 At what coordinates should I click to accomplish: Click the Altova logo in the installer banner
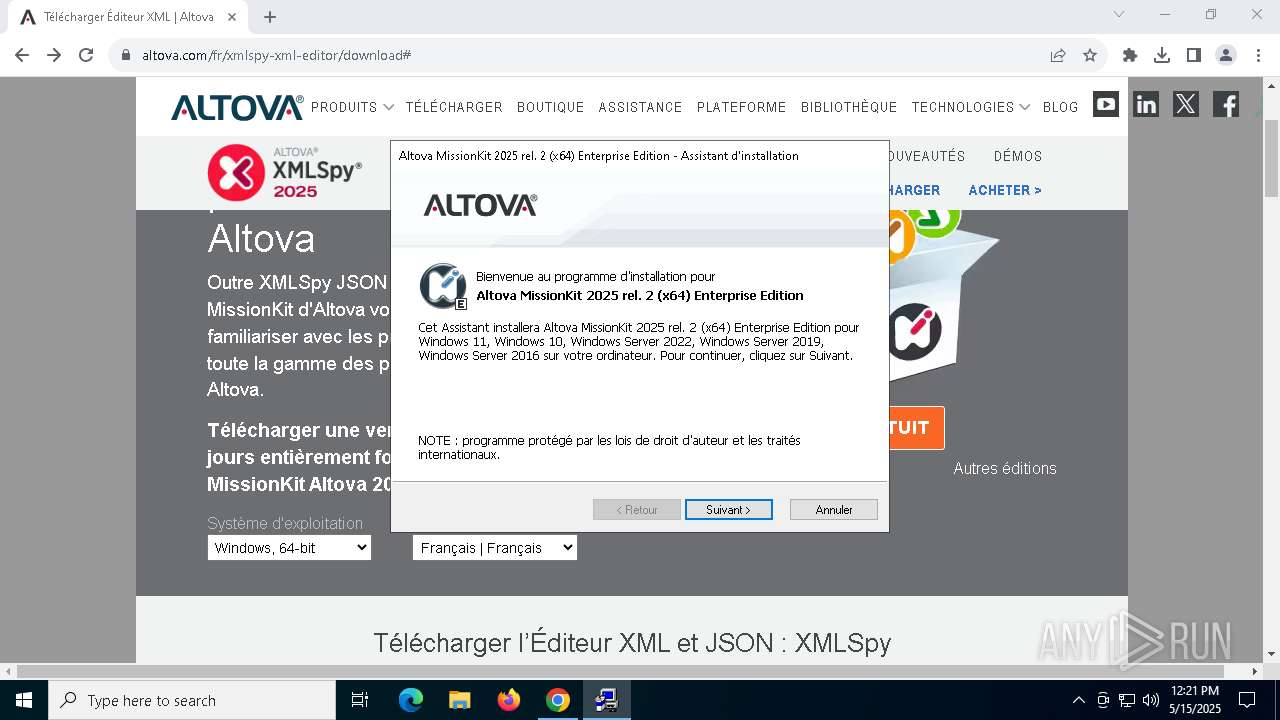pos(480,205)
